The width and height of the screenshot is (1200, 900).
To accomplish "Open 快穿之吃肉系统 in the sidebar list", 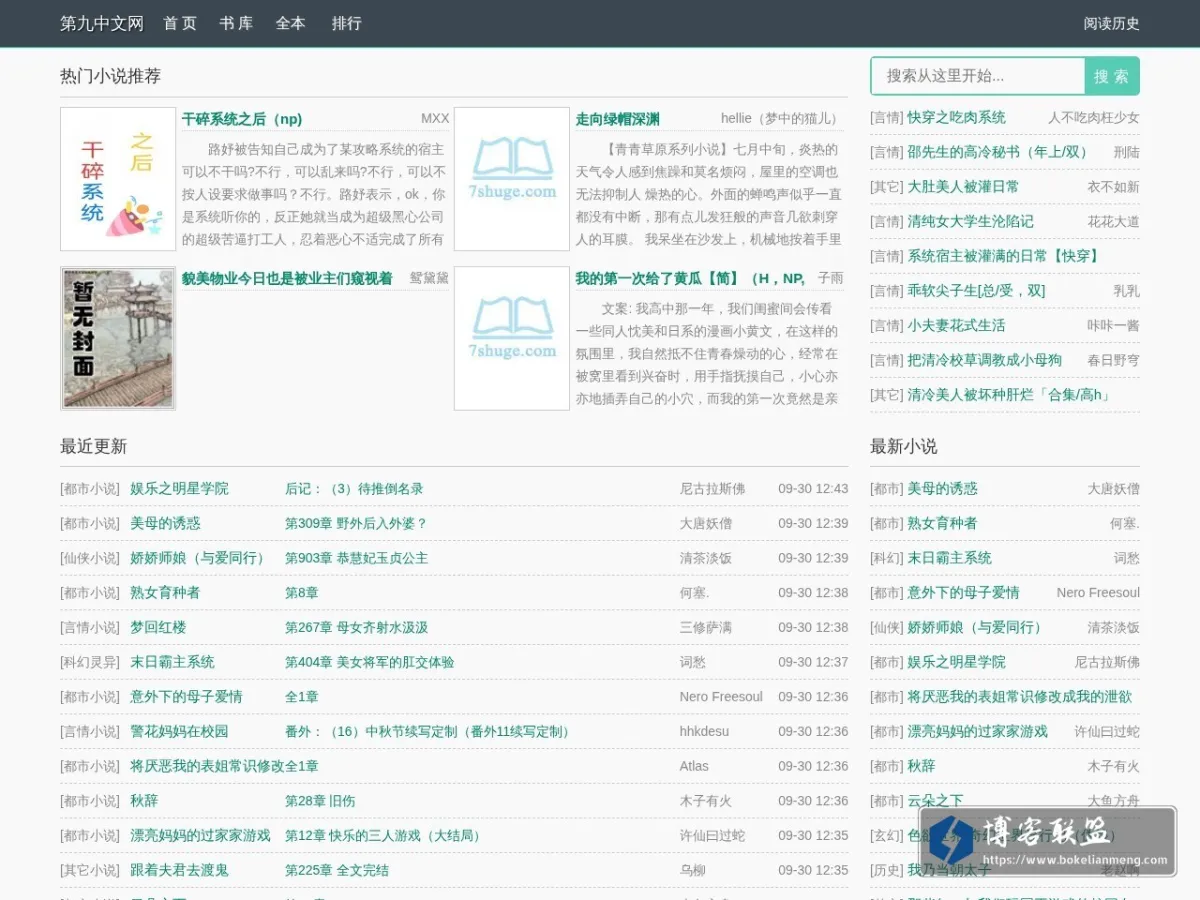I will tap(956, 118).
